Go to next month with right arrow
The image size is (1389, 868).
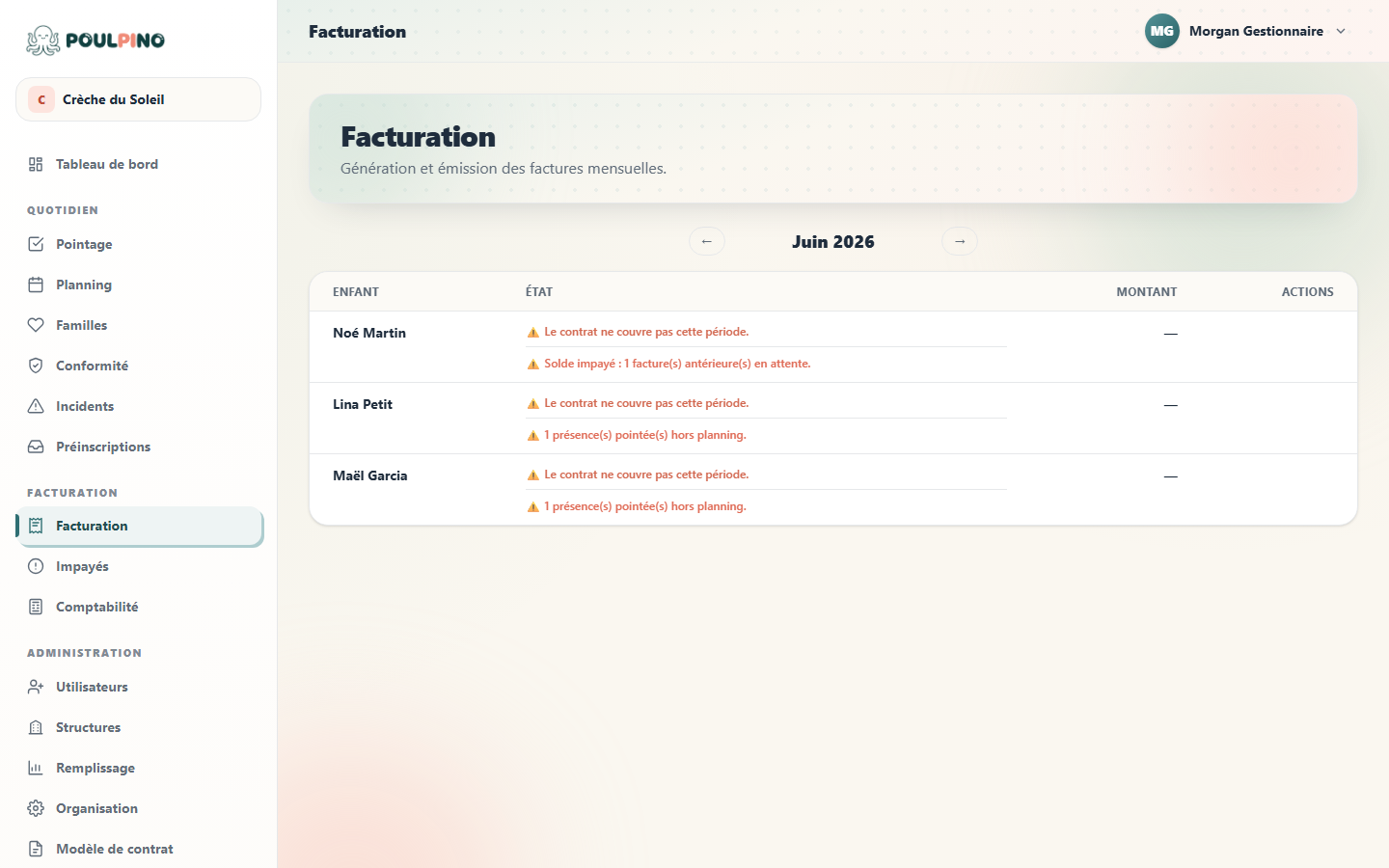pyautogui.click(x=960, y=241)
